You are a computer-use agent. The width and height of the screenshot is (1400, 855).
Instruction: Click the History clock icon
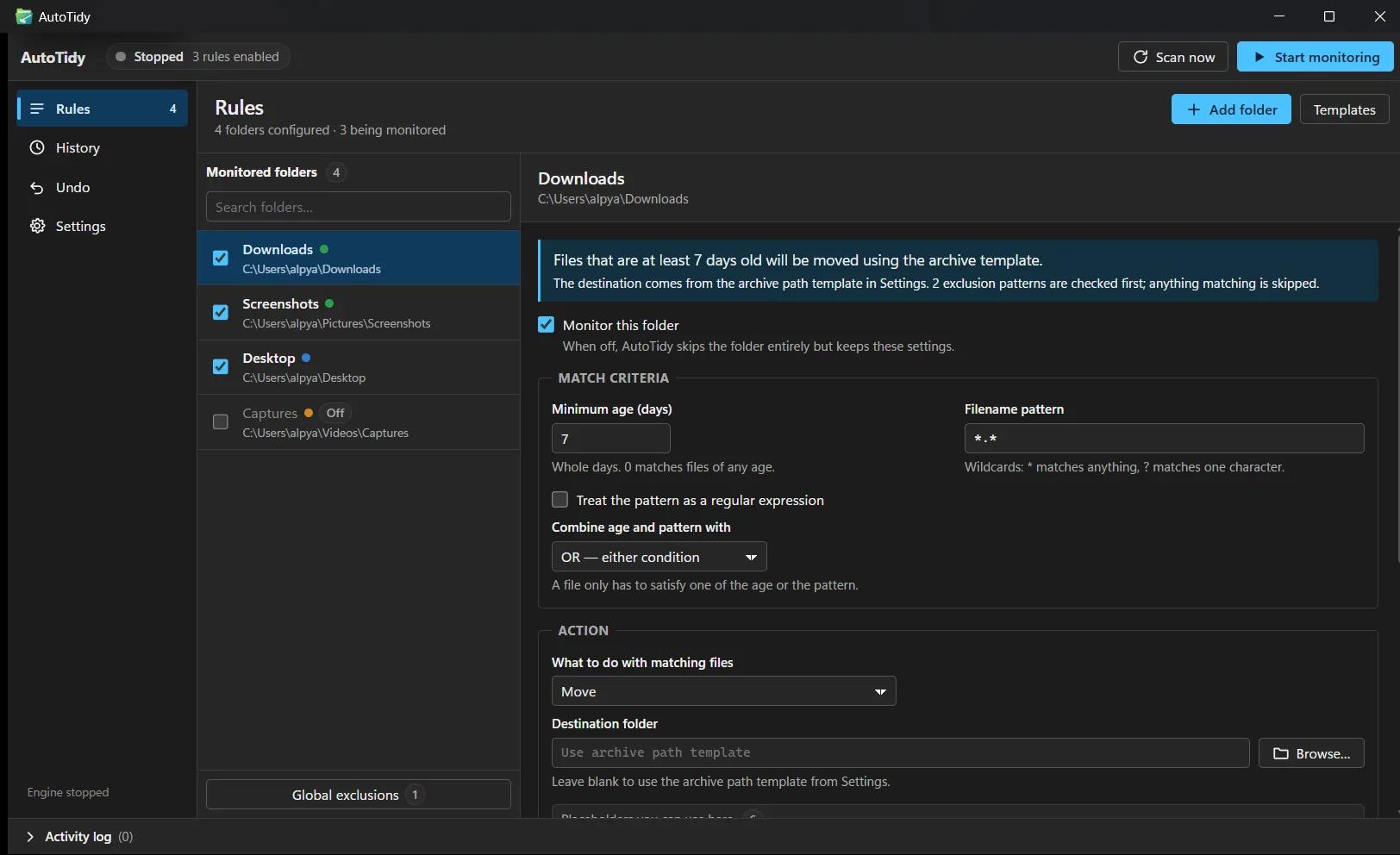(37, 147)
